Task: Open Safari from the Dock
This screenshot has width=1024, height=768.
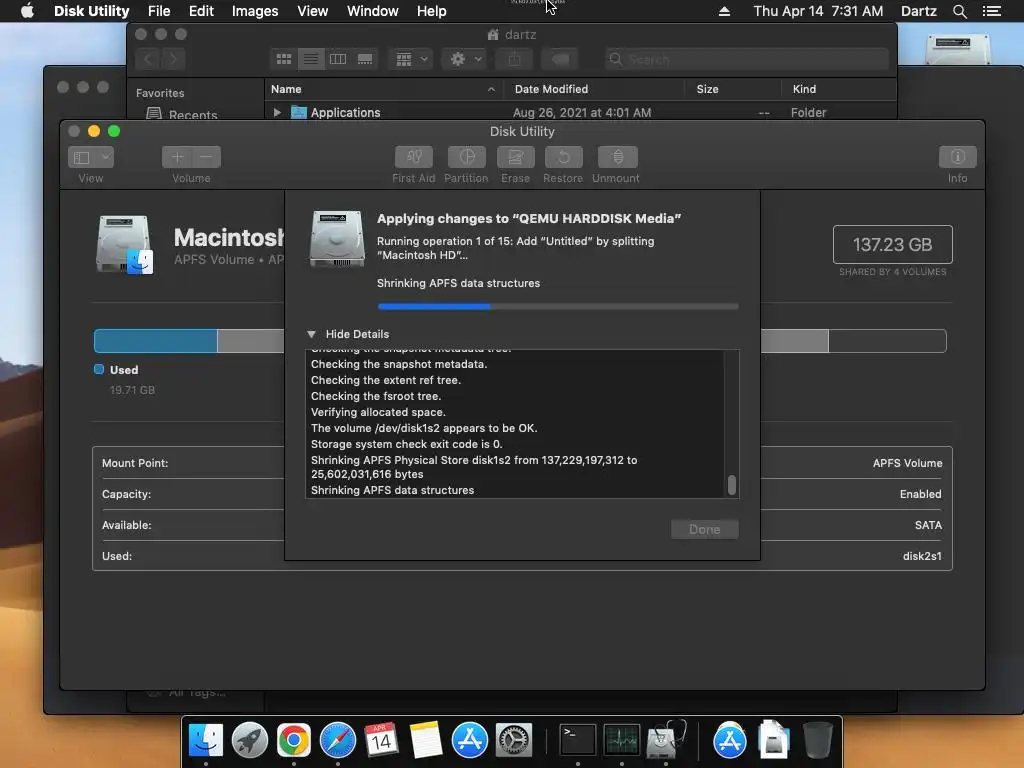Action: [x=338, y=740]
